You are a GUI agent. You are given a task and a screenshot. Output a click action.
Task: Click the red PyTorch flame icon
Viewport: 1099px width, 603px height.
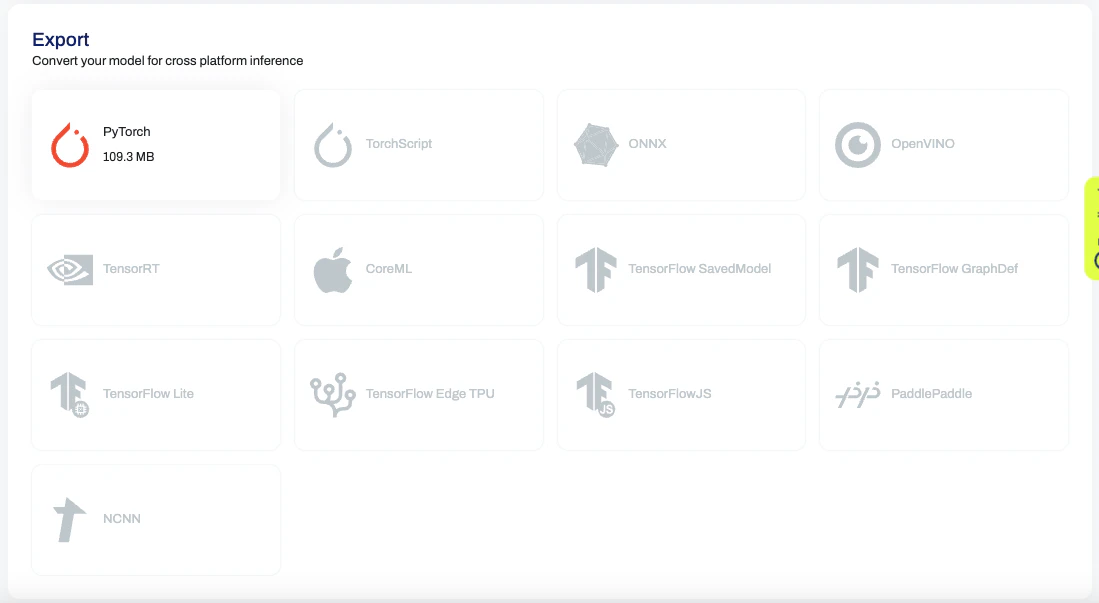70,144
